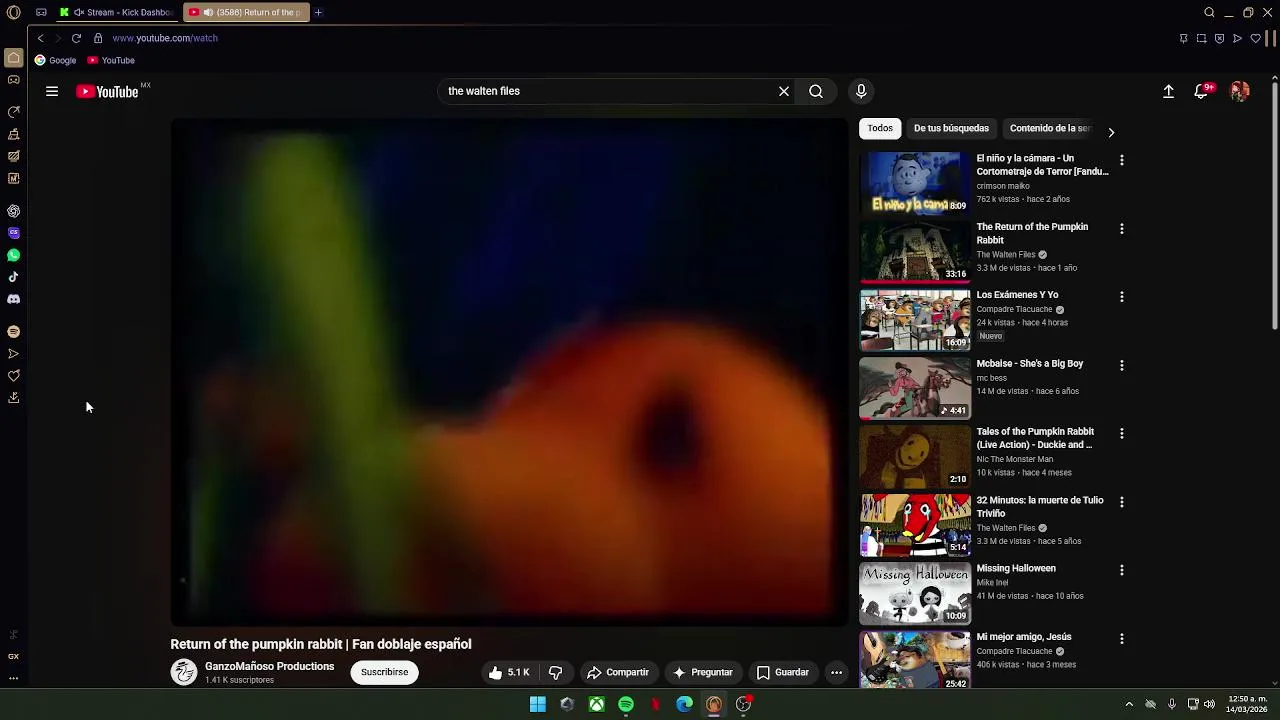Screen dimensions: 1280x720
Task: Open options for Missing Halloween
Action: coord(1122,570)
